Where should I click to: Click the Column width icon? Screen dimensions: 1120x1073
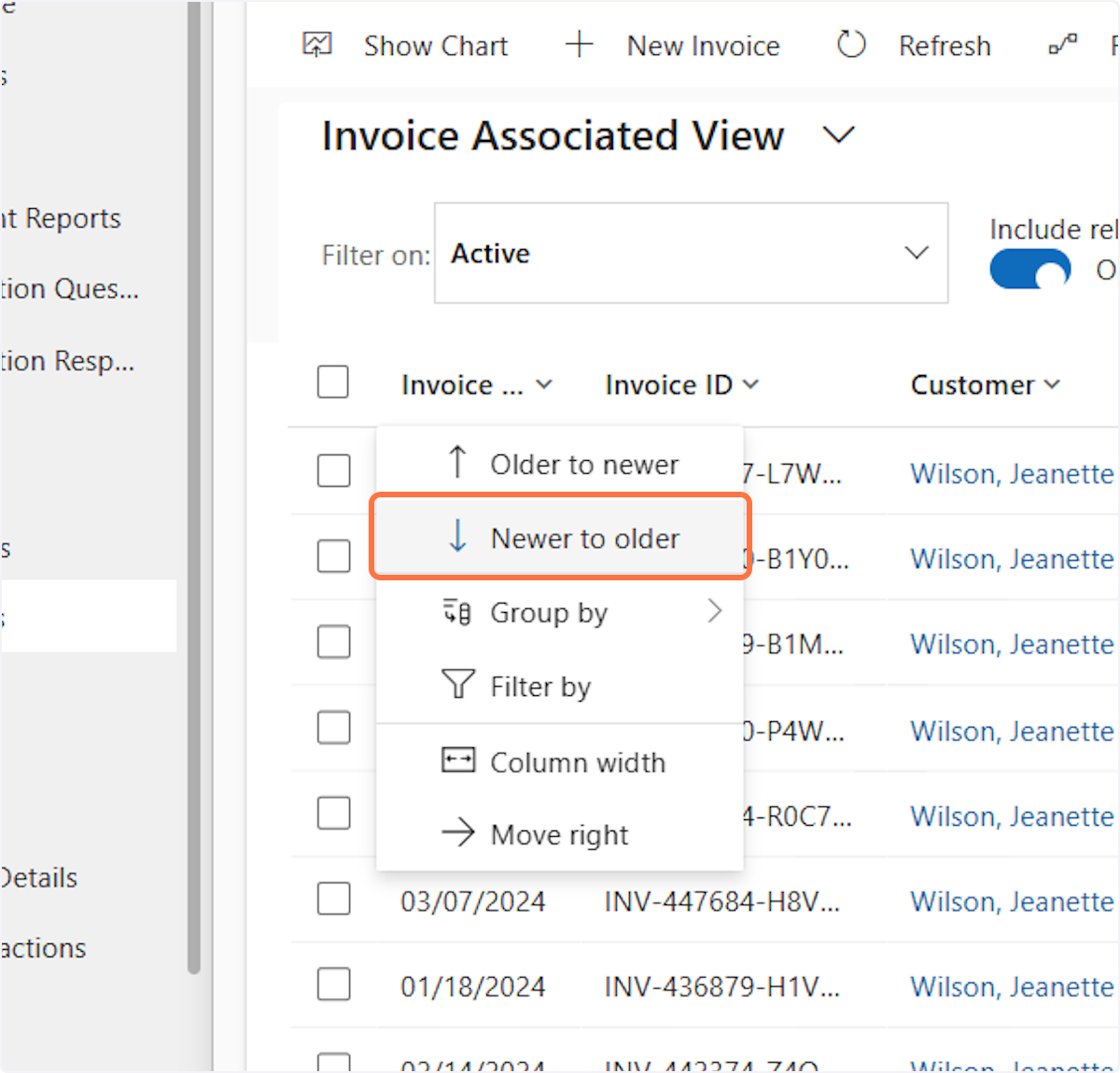click(x=457, y=760)
